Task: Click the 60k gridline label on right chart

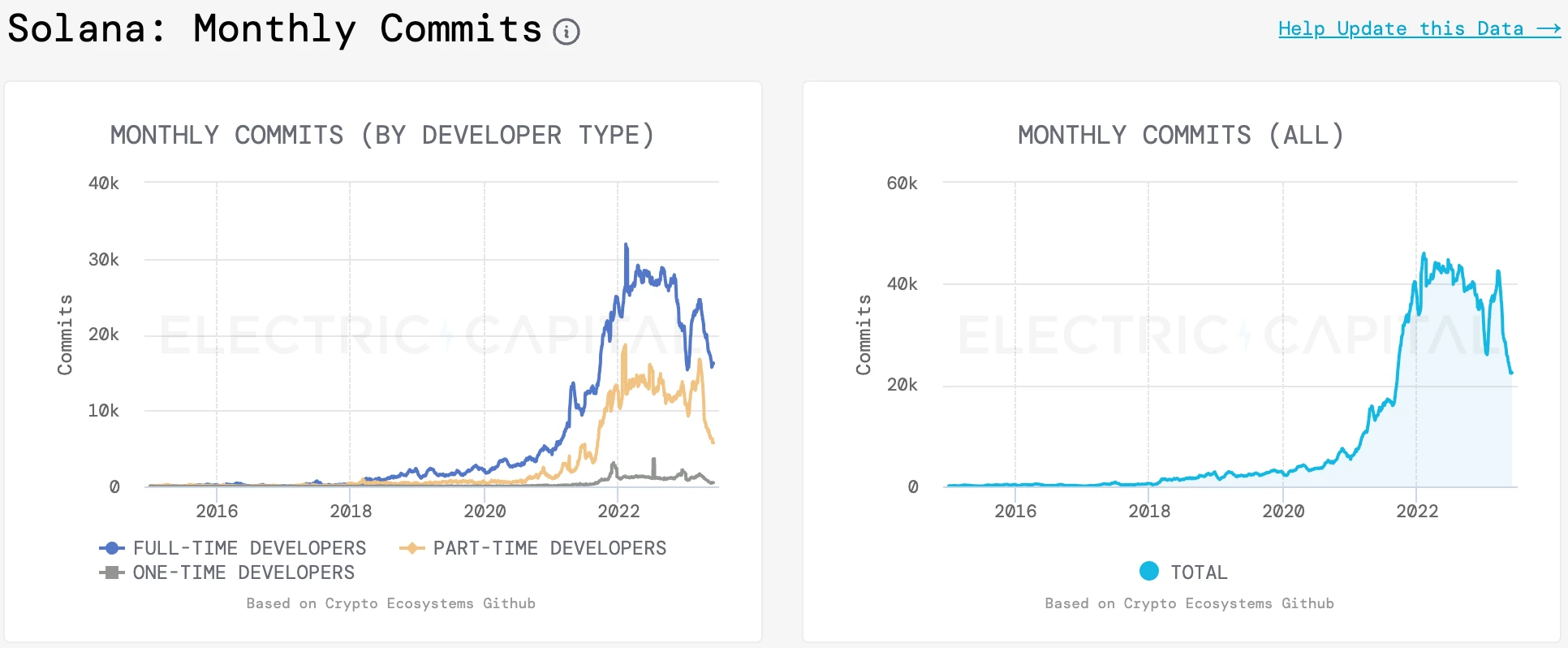Action: point(902,183)
